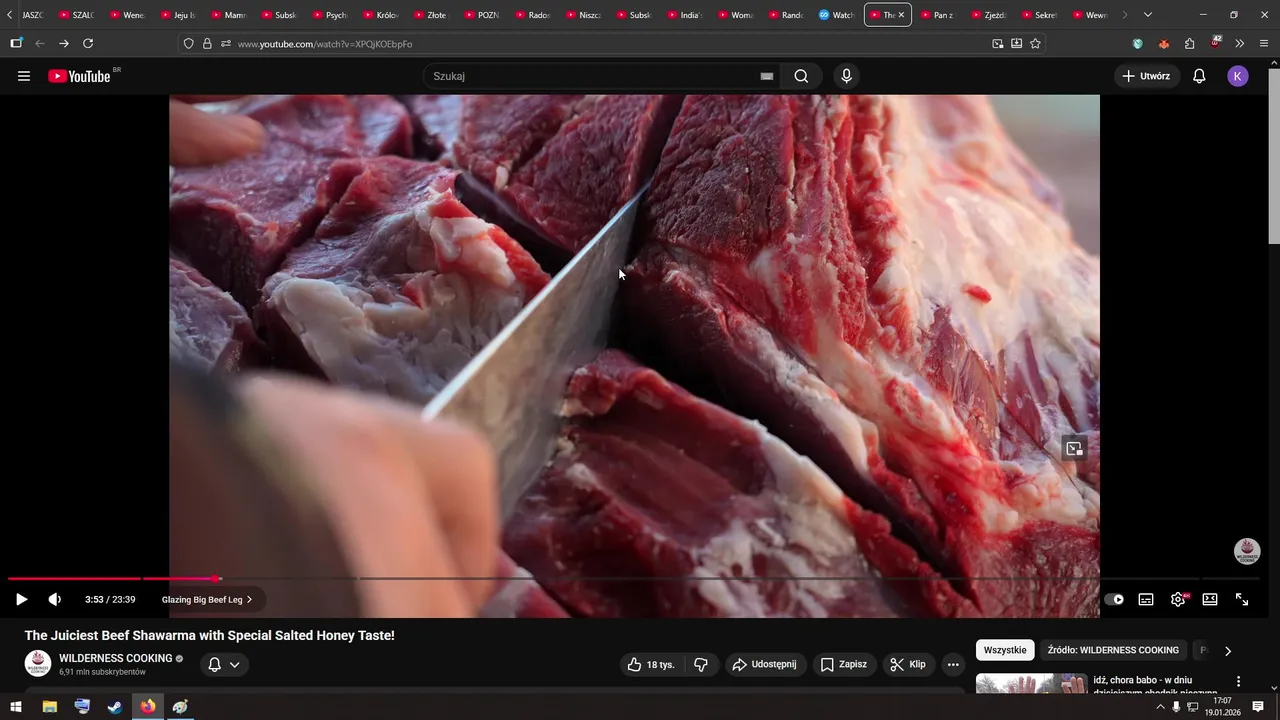The height and width of the screenshot is (720, 1280).
Task: Like the video (18 tys.)
Action: (x=650, y=664)
